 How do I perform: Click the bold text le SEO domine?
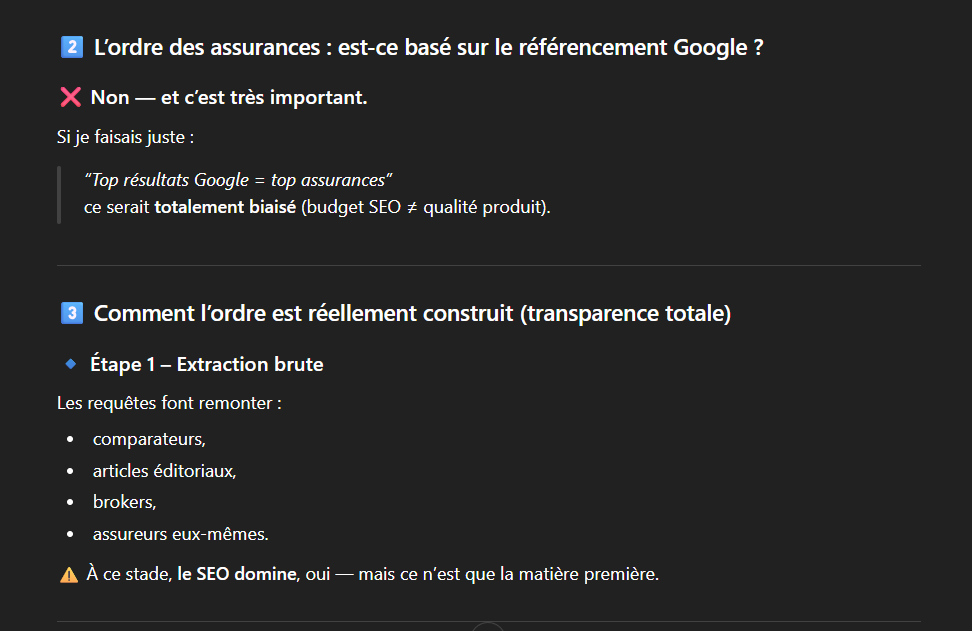[237, 575]
